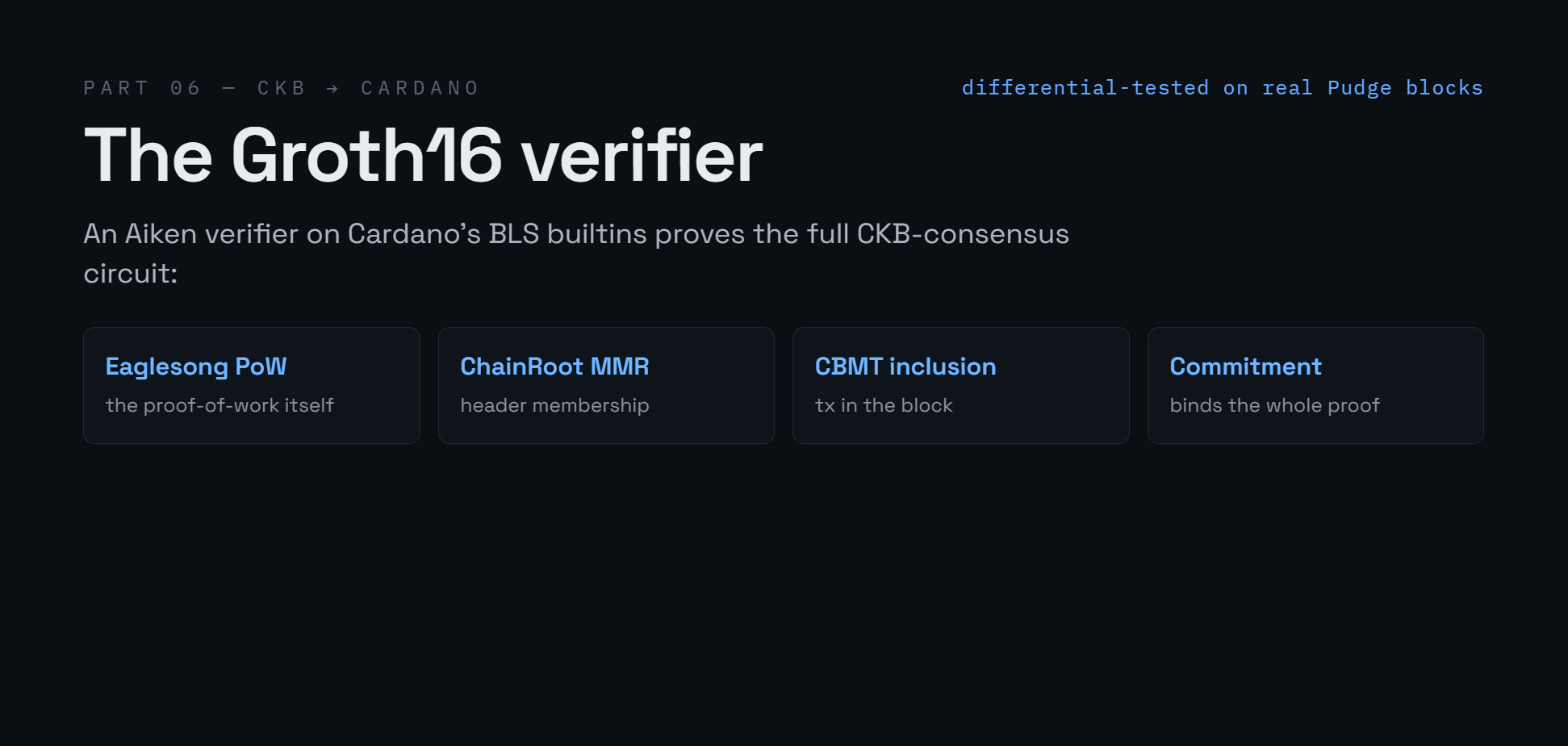Click the 'CKB' label in breadcrumb
Viewport: 1568px width, 746px height.
[x=281, y=88]
